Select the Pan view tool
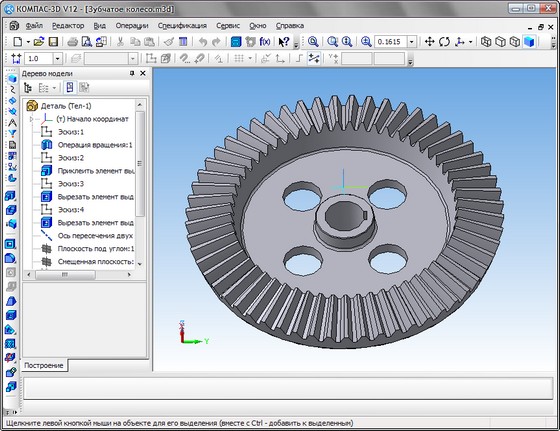 click(x=430, y=42)
